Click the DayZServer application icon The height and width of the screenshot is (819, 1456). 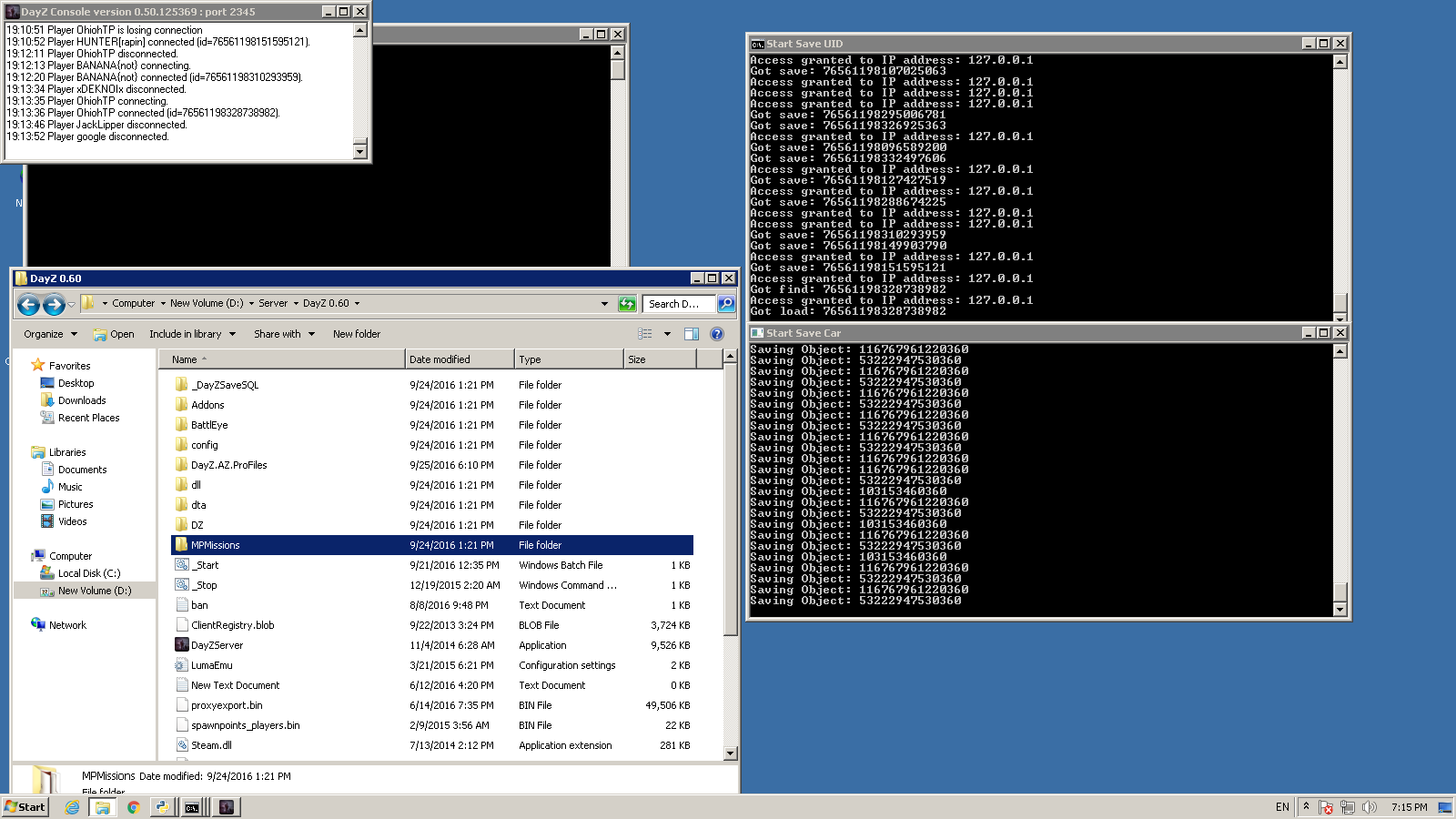click(x=182, y=645)
